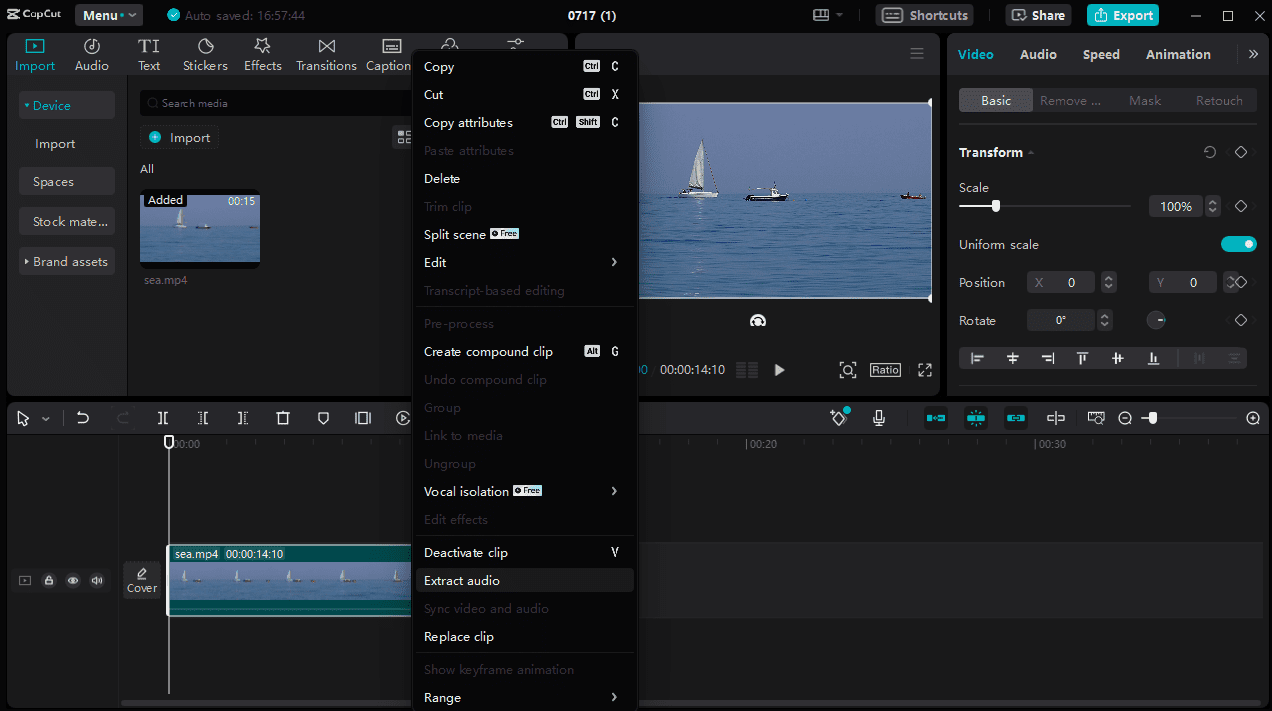Expand the Device tree item
The image size is (1272, 711).
tap(27, 105)
